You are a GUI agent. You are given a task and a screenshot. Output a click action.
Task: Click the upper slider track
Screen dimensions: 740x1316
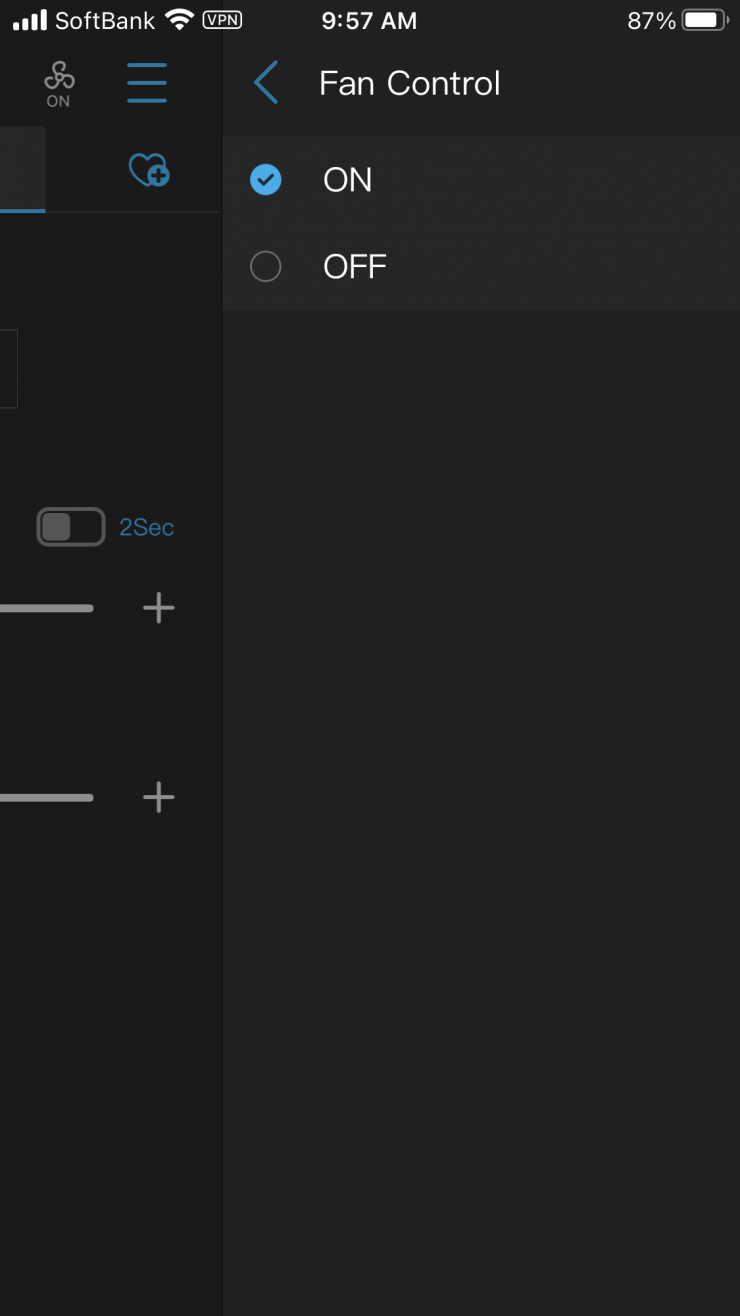click(46, 608)
